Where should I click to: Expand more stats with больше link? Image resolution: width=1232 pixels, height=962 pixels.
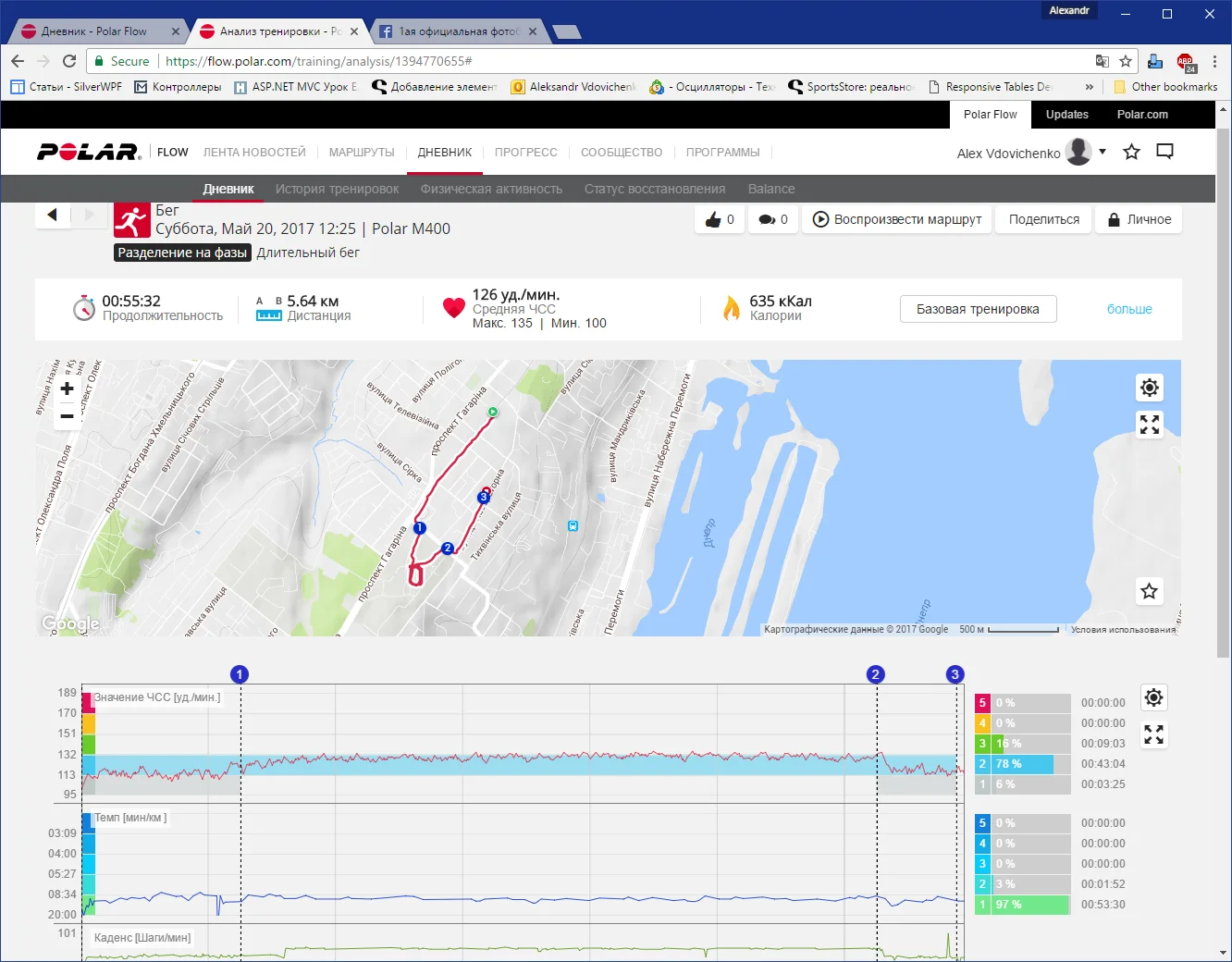tap(1128, 309)
